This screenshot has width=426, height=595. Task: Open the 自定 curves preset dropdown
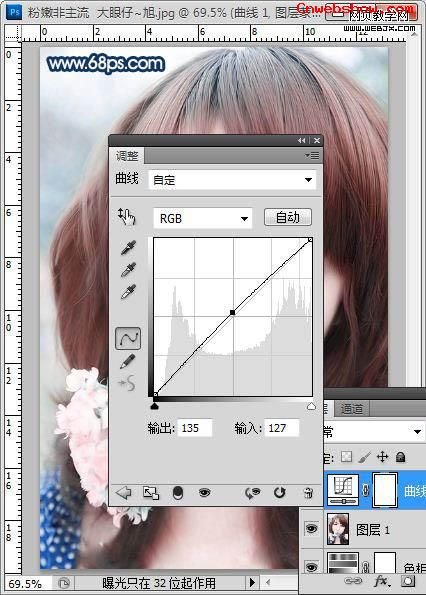click(232, 180)
